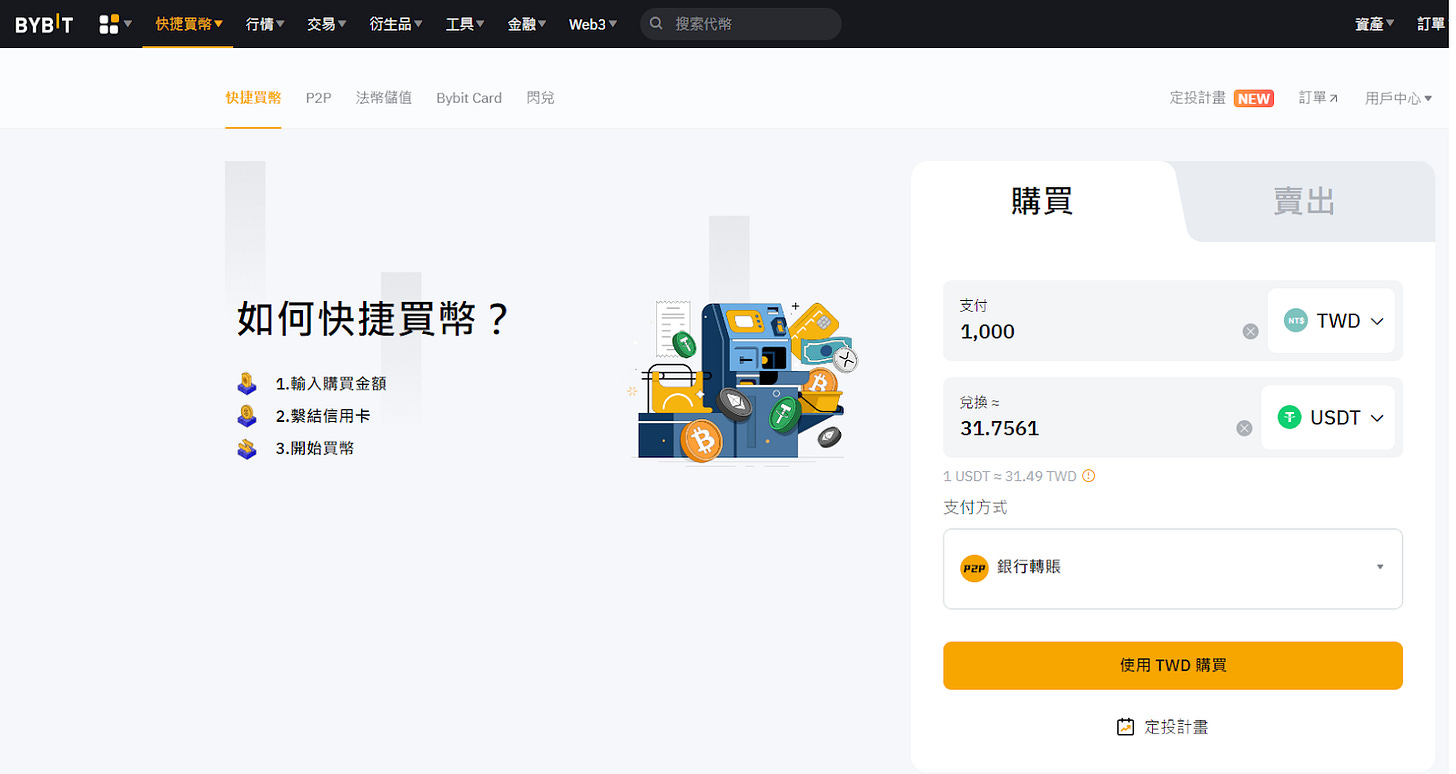
Task: Open the 快捷買幣 top menu
Action: pyautogui.click(x=189, y=24)
